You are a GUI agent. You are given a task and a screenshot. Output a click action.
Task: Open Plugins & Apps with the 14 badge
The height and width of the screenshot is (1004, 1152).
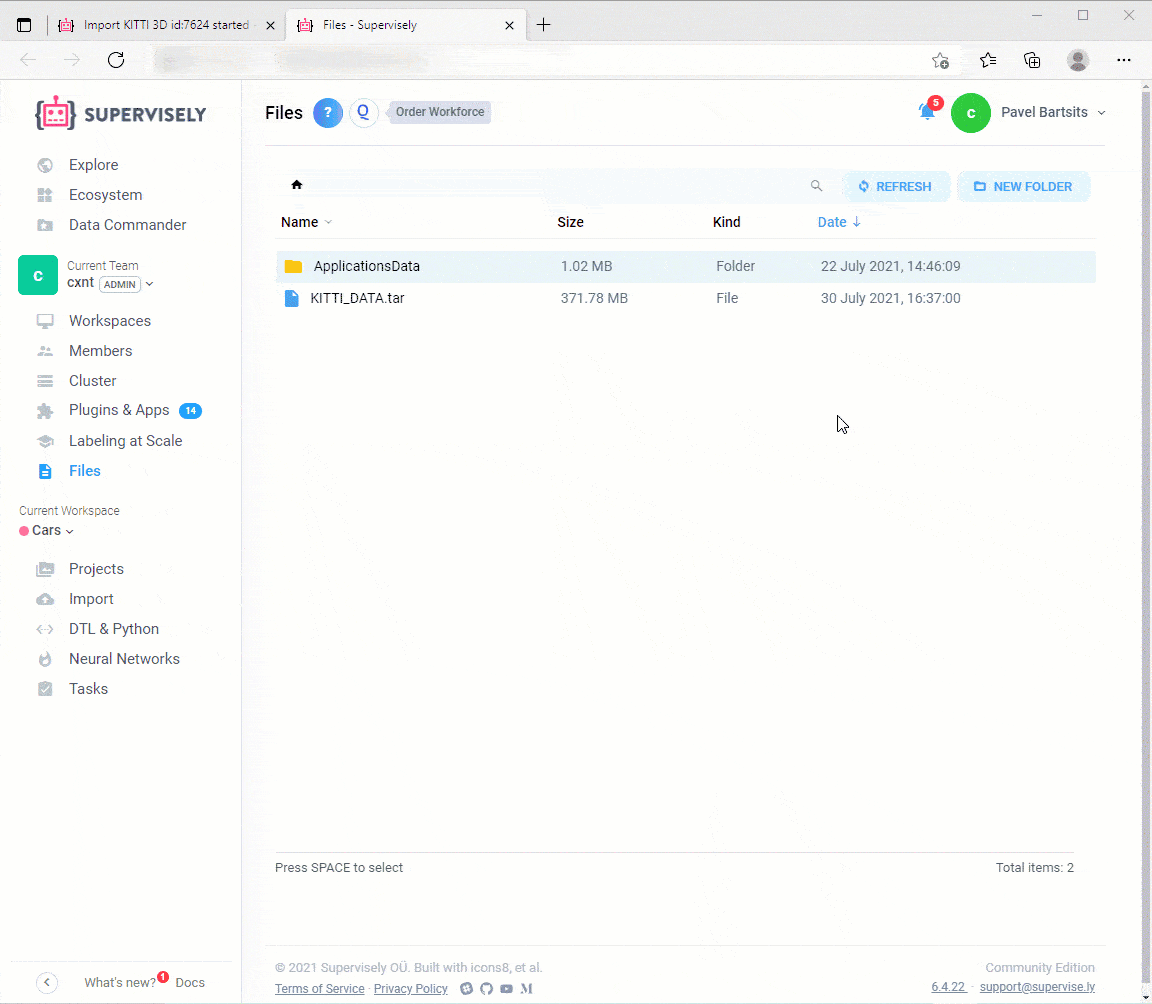pos(118,410)
